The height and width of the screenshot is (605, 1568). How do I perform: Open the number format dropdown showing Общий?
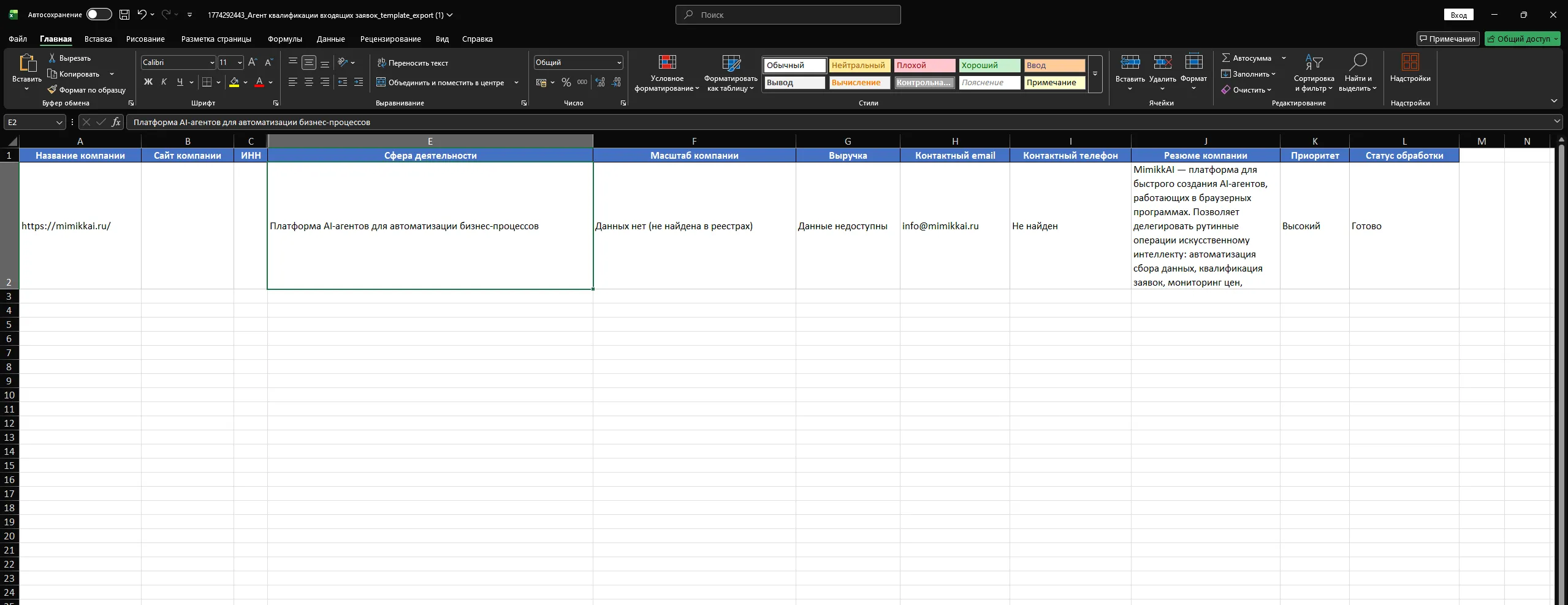618,63
